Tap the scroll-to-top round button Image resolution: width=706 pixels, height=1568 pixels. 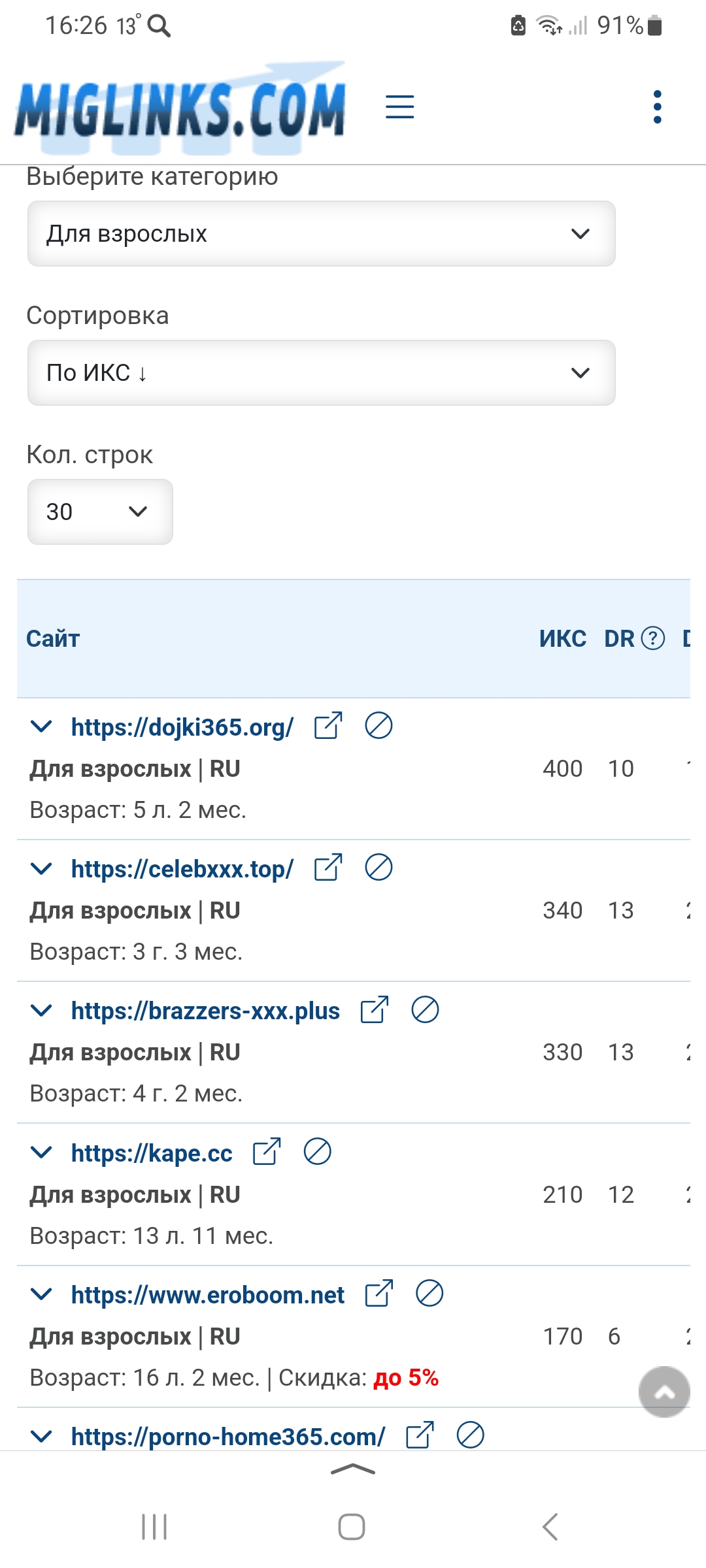[664, 1392]
